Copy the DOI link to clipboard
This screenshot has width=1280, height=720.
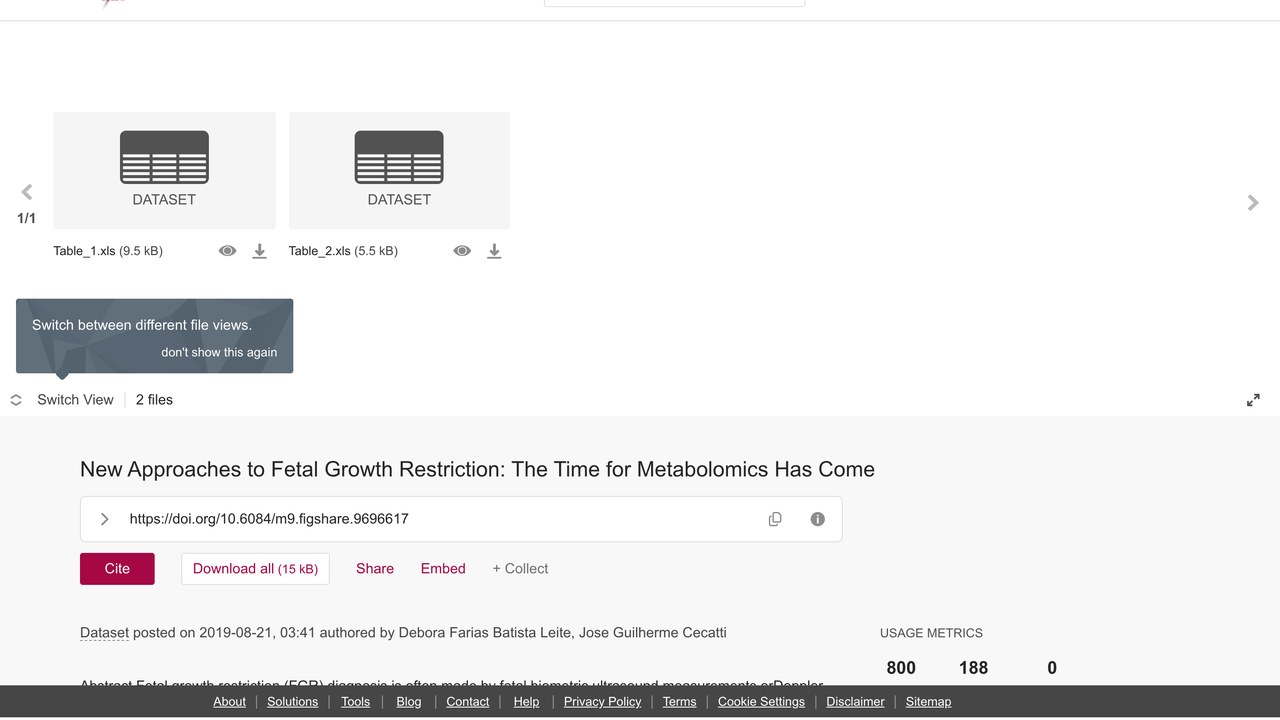pos(775,519)
